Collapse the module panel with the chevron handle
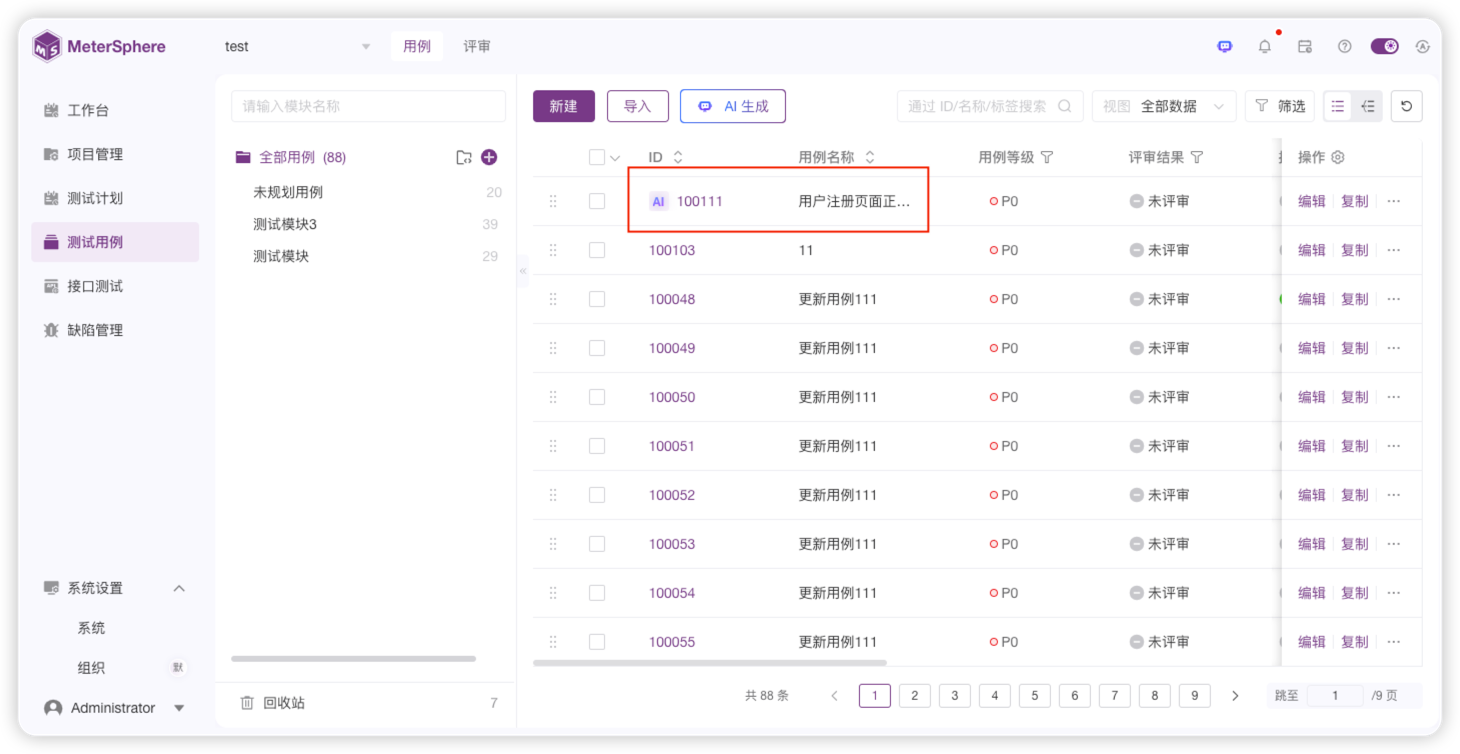 (x=523, y=271)
